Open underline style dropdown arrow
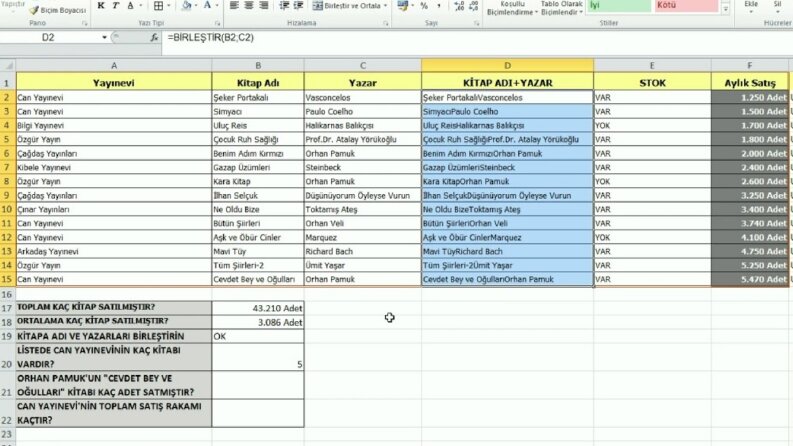793x446 pixels. pyautogui.click(x=141, y=6)
